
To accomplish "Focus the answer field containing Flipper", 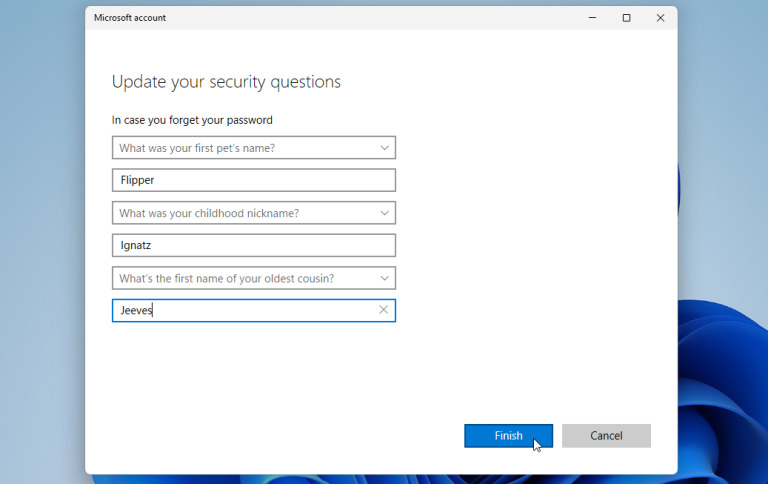I will click(x=254, y=180).
